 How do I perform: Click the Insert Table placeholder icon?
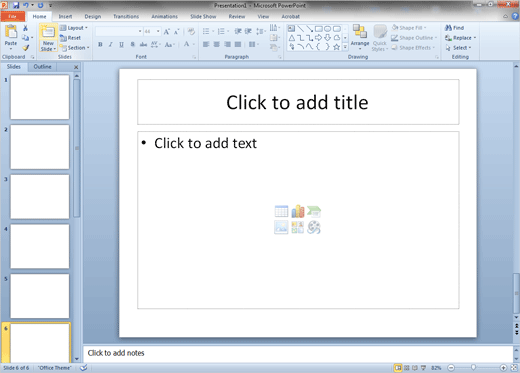tap(281, 211)
